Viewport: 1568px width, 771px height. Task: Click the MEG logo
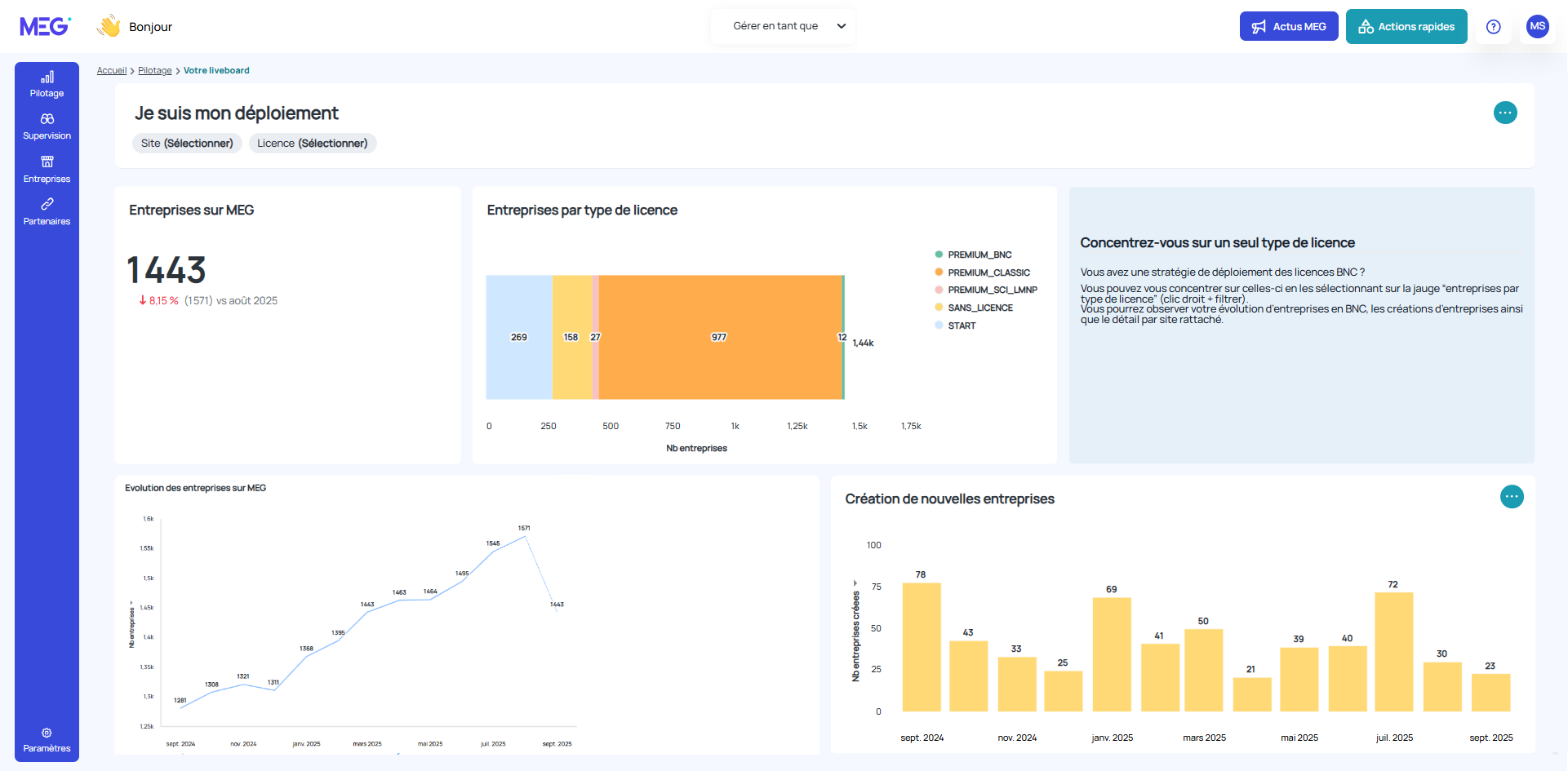coord(46,27)
